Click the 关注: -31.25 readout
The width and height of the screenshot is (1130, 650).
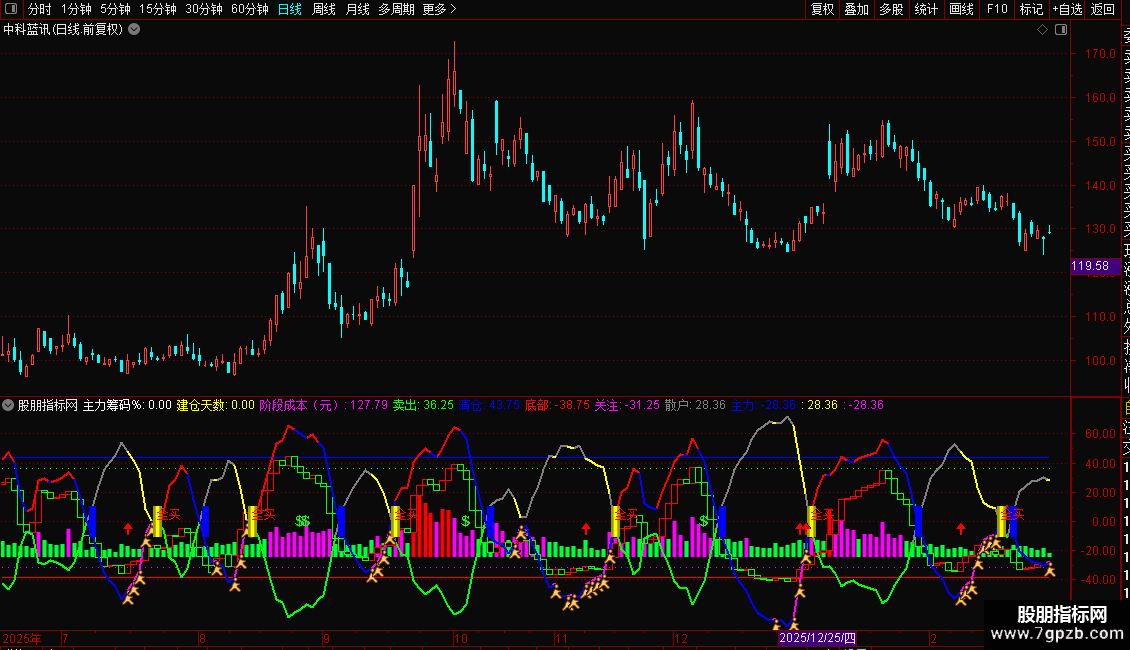[627, 405]
